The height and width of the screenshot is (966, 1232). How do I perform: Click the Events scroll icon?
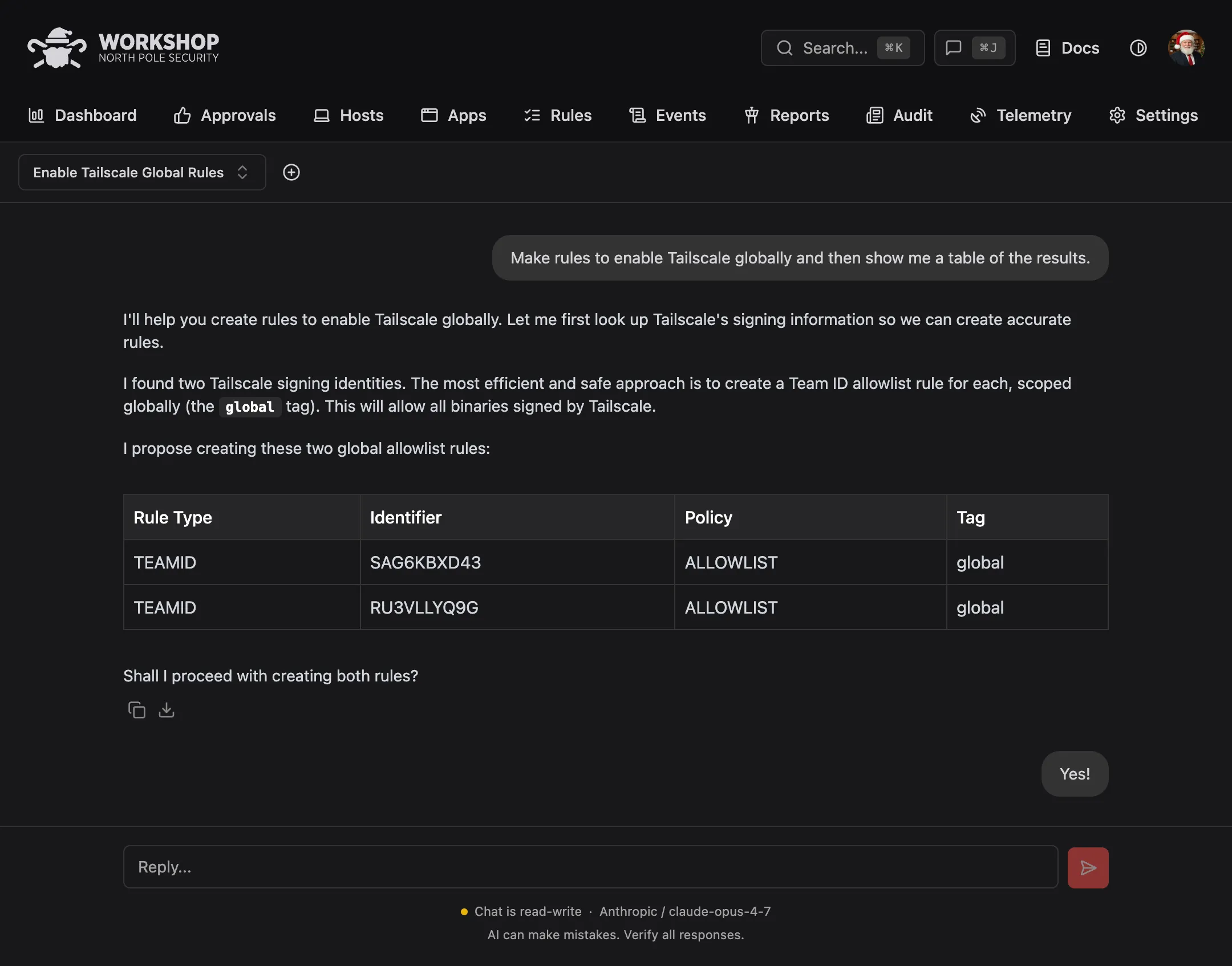coord(638,115)
